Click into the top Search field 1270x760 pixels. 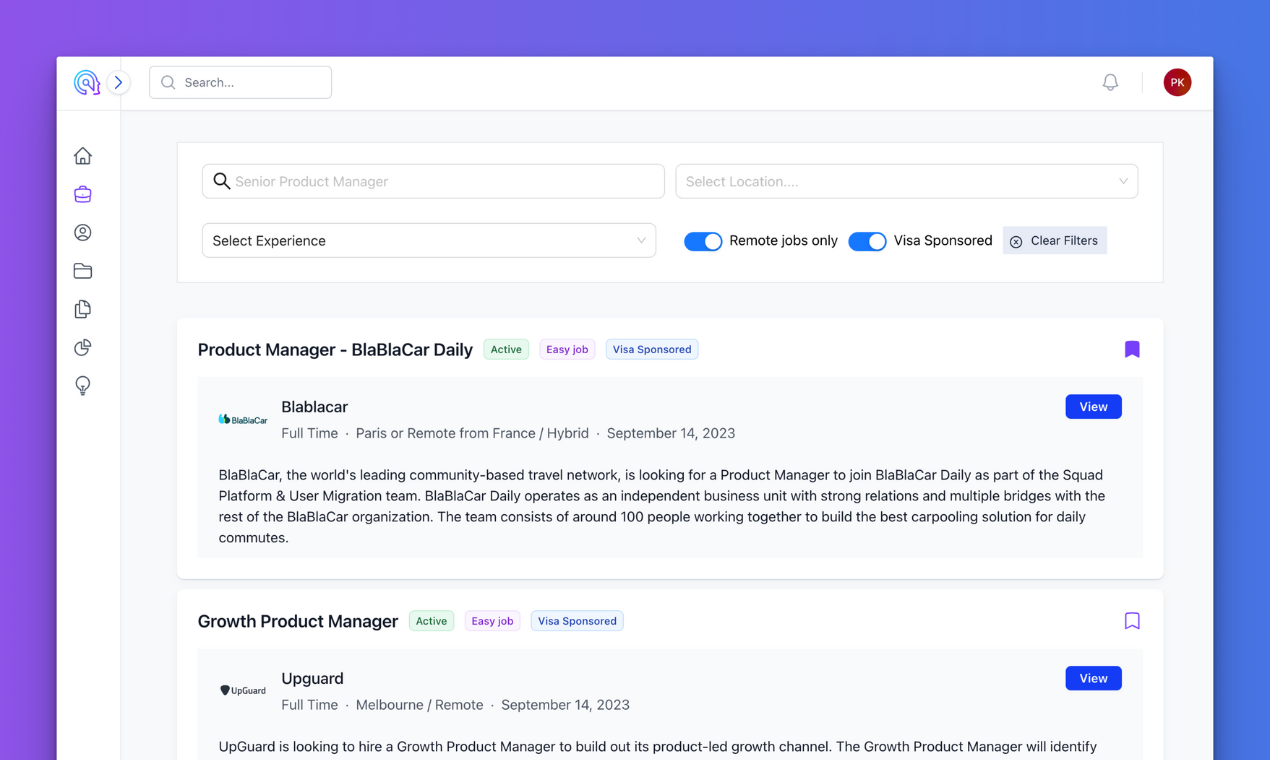pyautogui.click(x=240, y=82)
